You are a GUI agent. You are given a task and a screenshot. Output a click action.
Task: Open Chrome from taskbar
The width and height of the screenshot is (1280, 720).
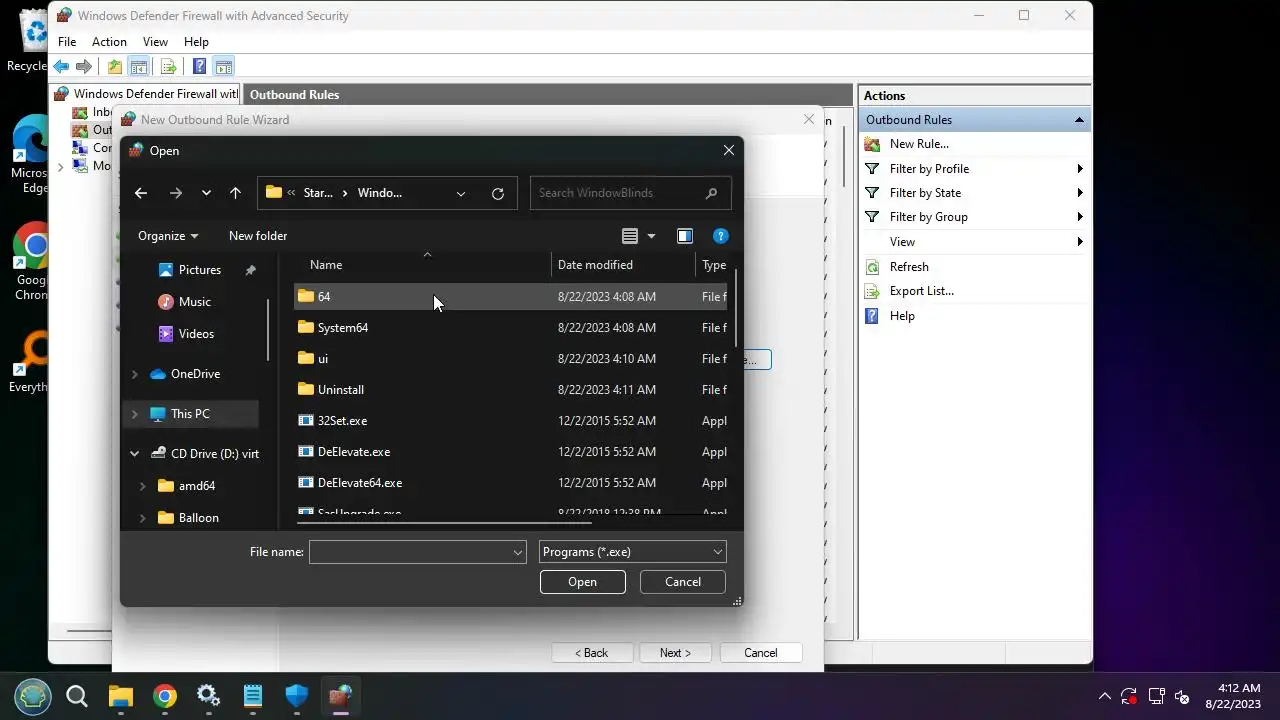(165, 696)
